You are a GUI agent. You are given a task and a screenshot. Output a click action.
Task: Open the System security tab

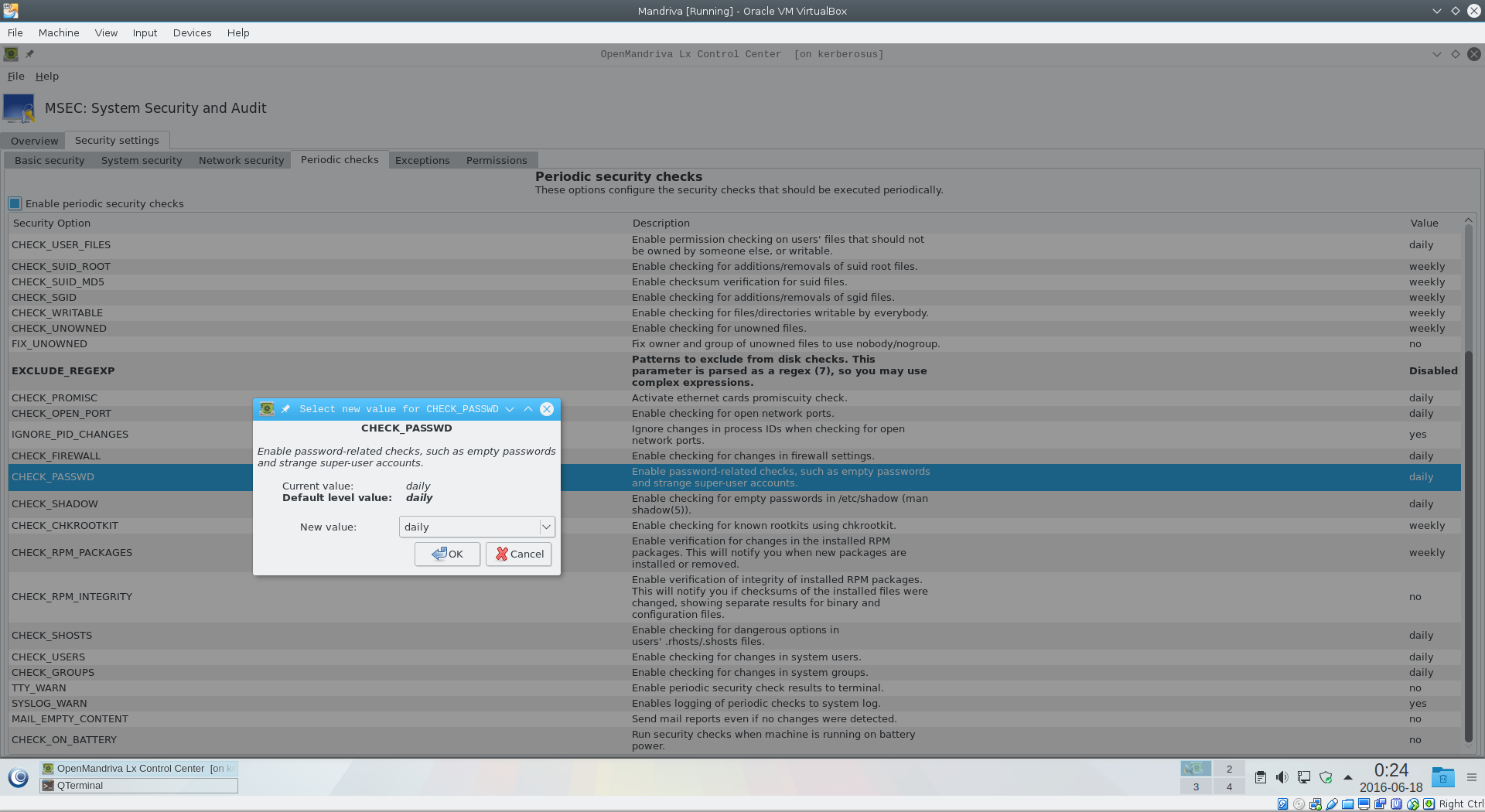pyautogui.click(x=142, y=160)
